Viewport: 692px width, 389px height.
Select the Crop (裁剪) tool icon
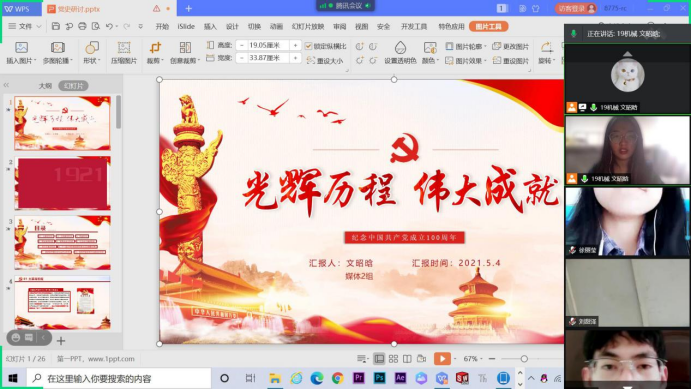coord(155,48)
